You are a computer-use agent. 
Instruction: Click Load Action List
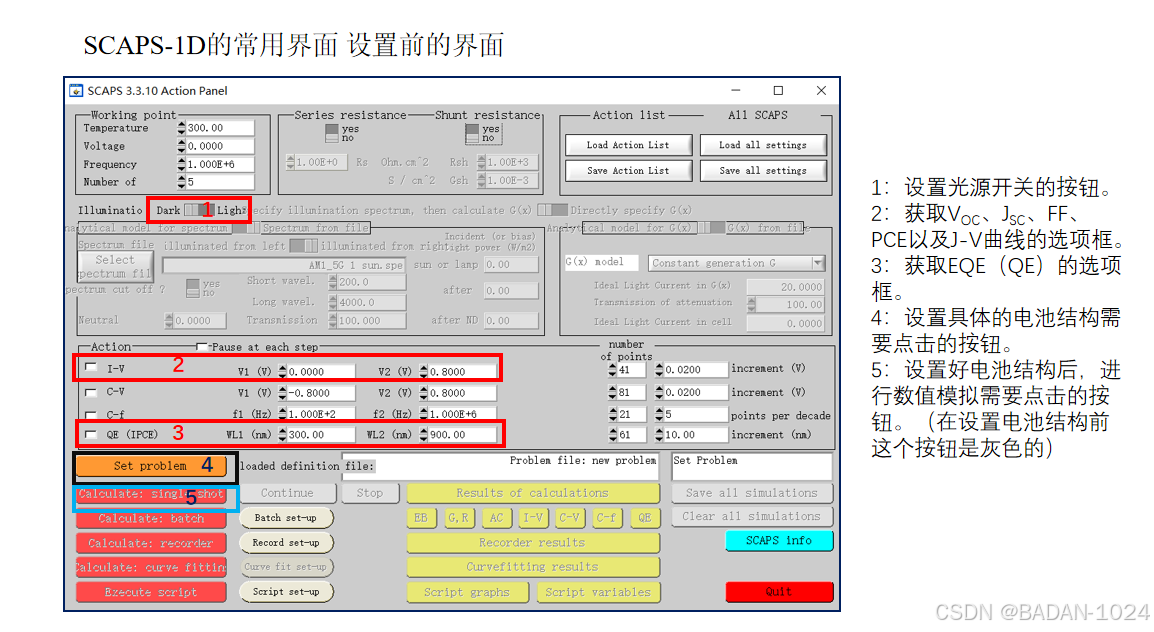pos(628,145)
